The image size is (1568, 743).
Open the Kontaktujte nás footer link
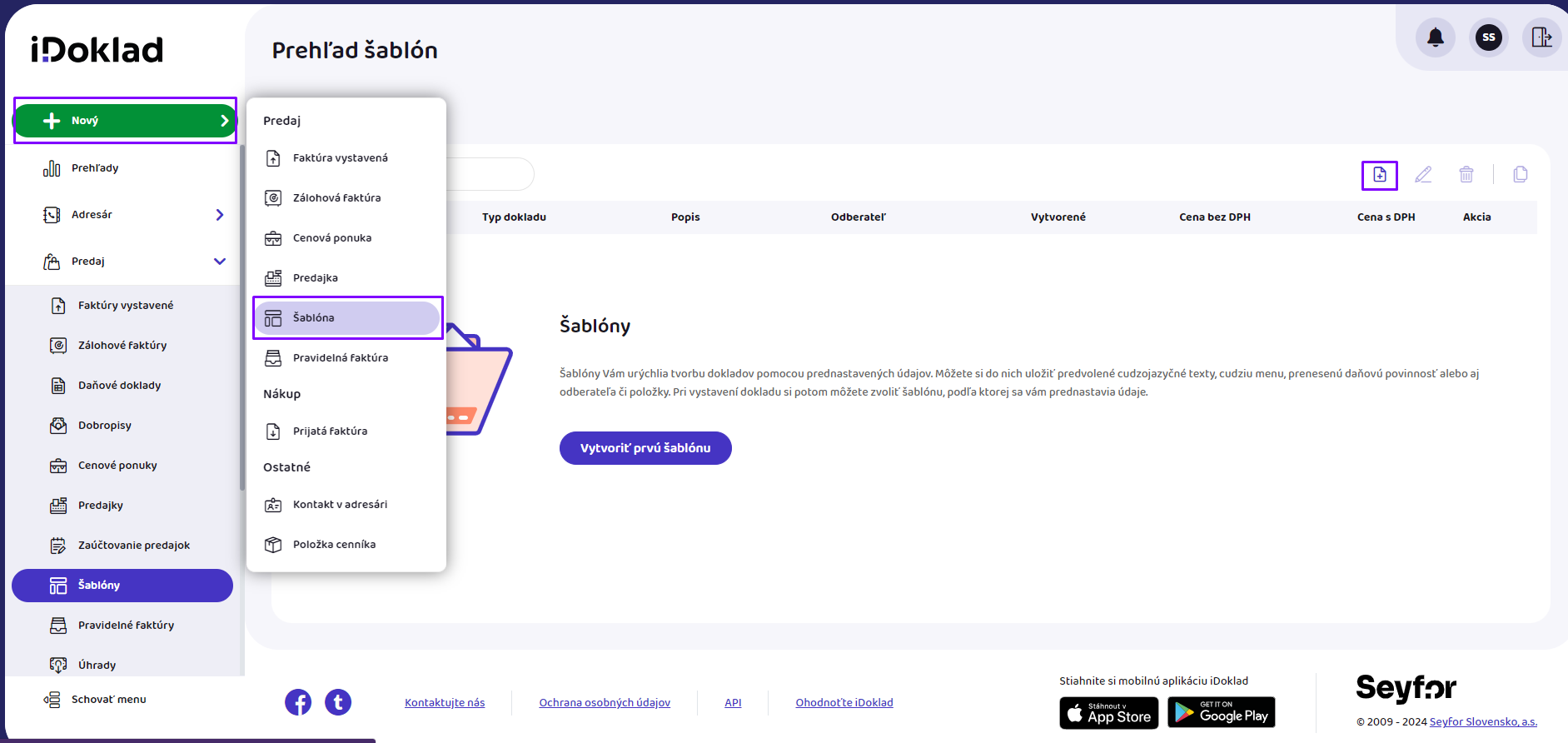[445, 703]
